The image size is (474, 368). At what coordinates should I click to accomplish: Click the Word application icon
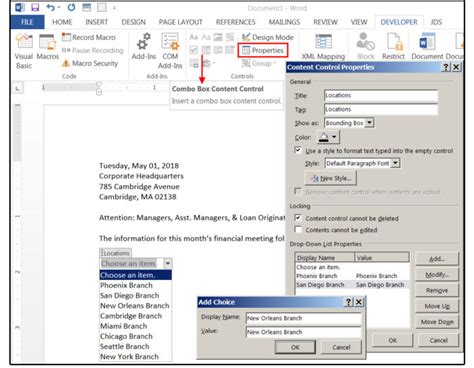[20, 7]
